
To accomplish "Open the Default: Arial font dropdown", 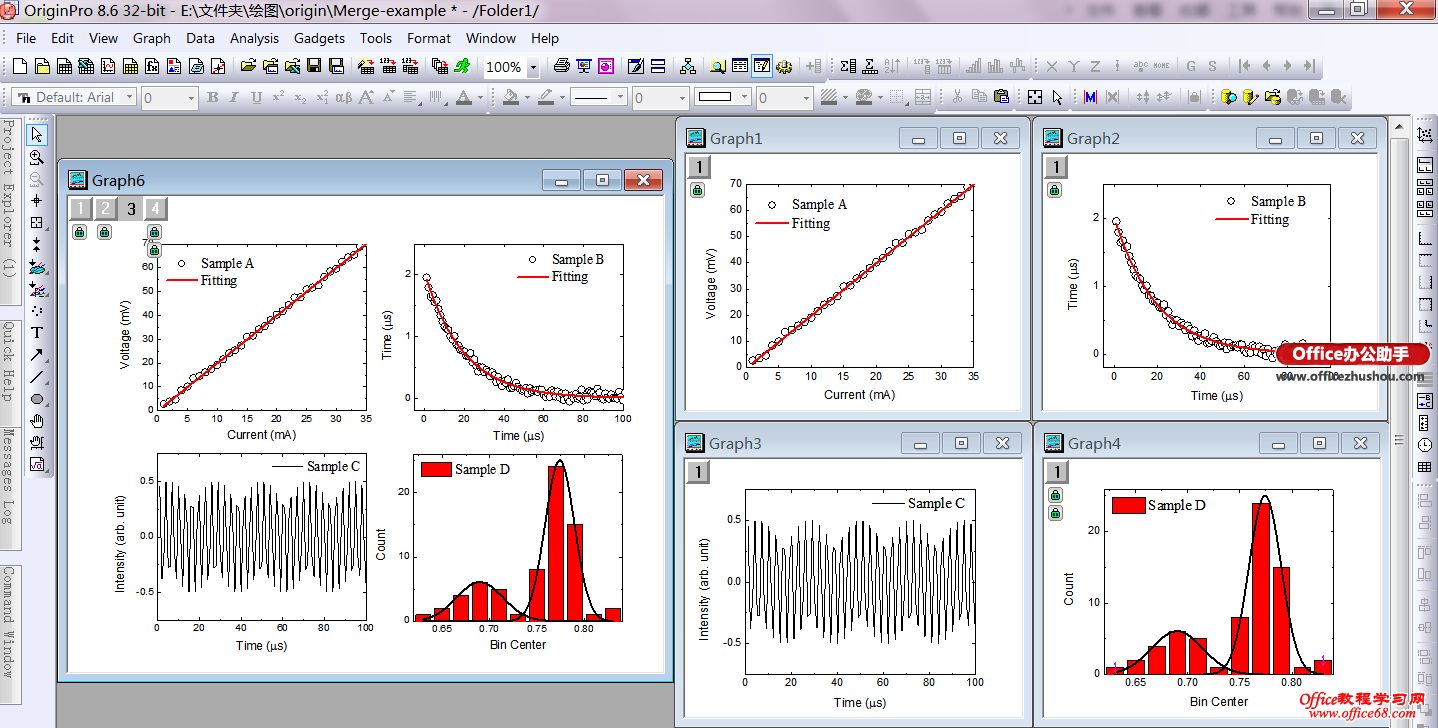I will 127,97.
